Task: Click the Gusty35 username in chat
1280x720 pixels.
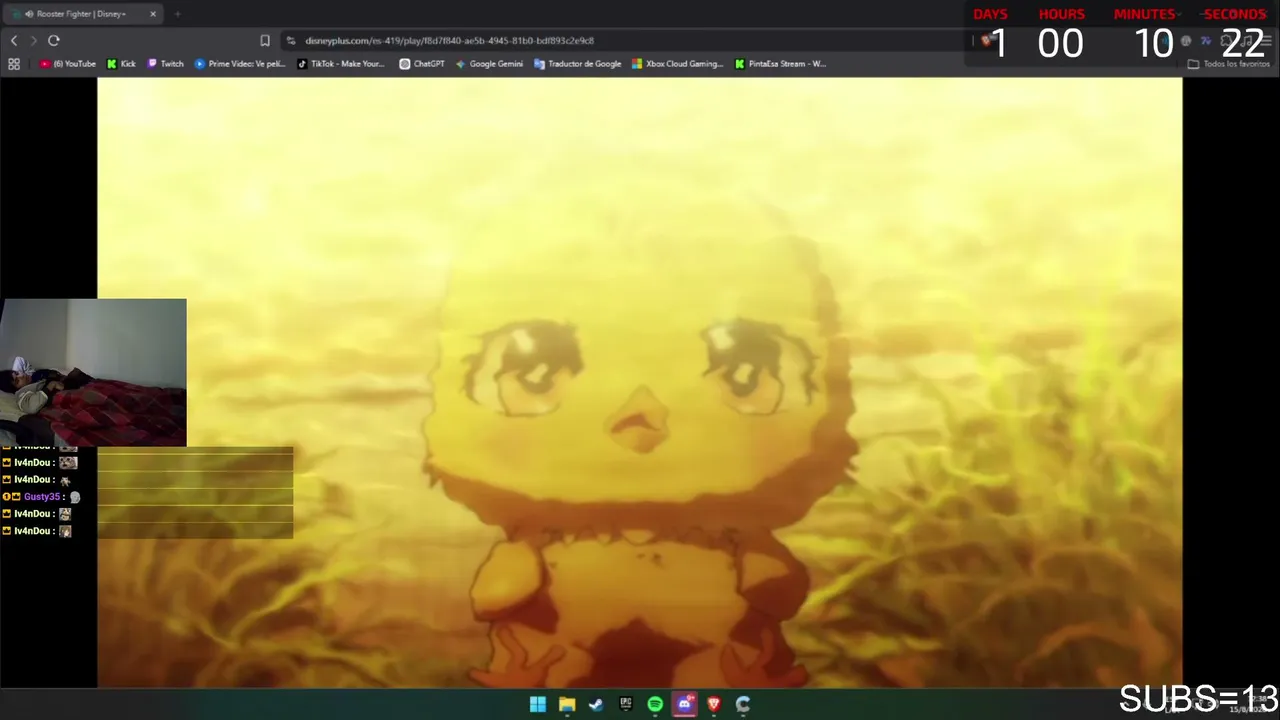Action: tap(43, 497)
